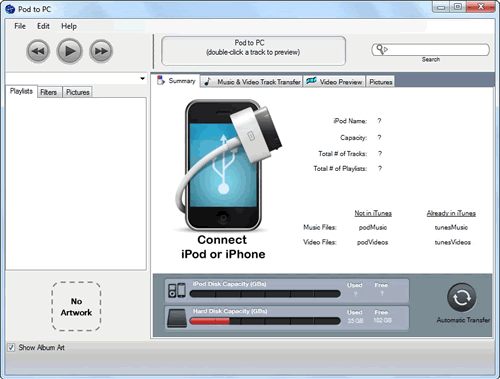Click the magnifier icon in search box
This screenshot has height=379, width=500.
point(381,50)
